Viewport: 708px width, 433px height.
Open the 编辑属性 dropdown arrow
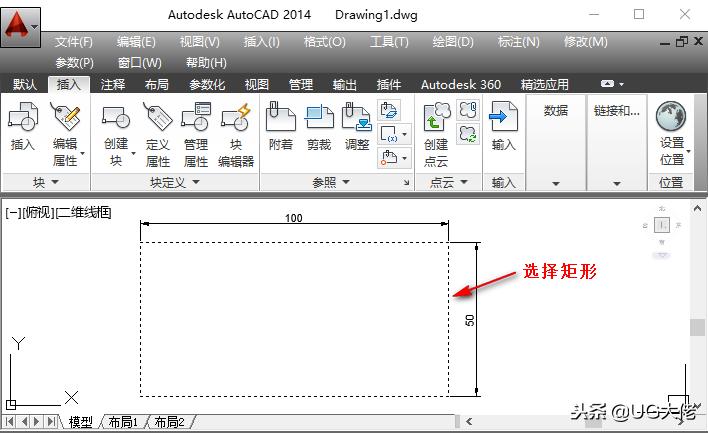pyautogui.click(x=83, y=154)
